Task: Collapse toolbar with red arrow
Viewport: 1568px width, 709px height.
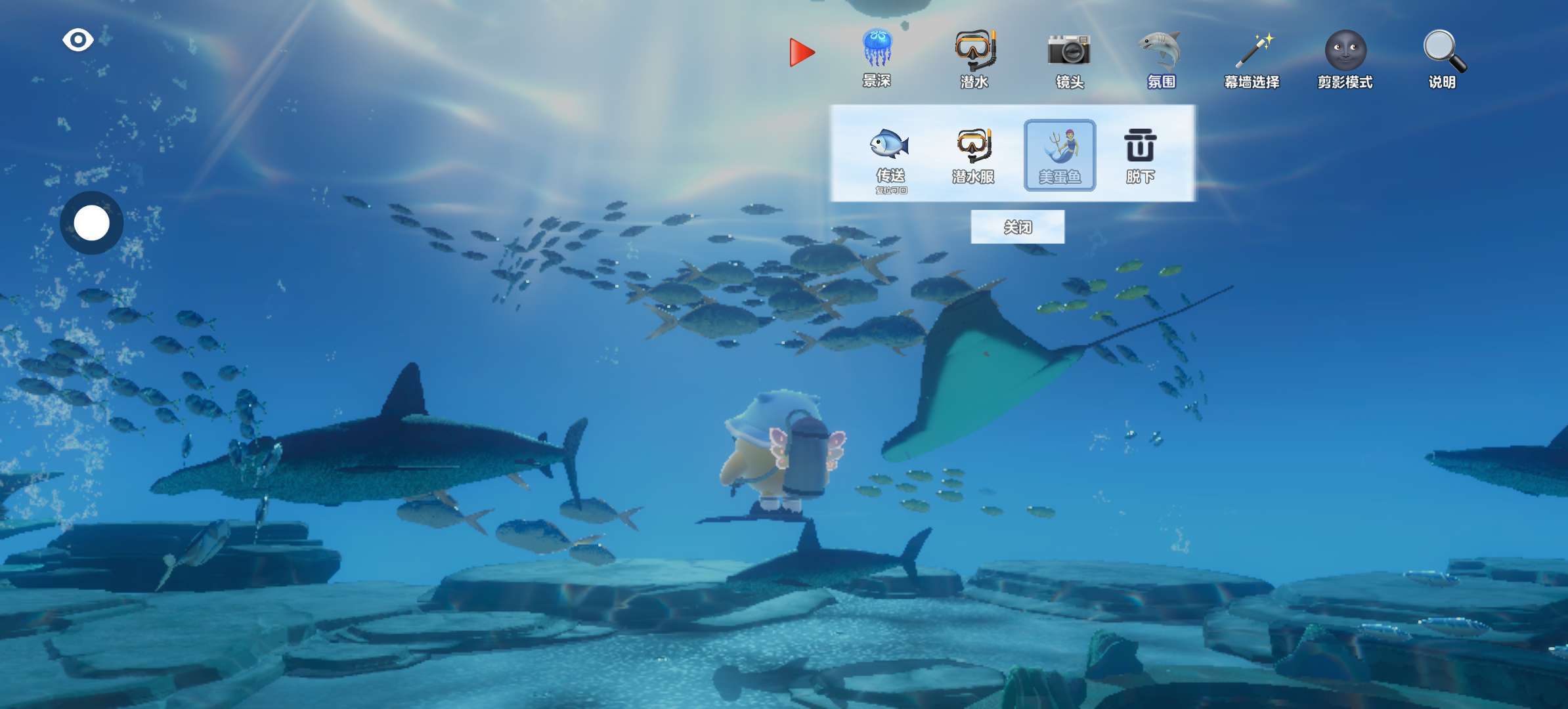Action: tap(801, 53)
